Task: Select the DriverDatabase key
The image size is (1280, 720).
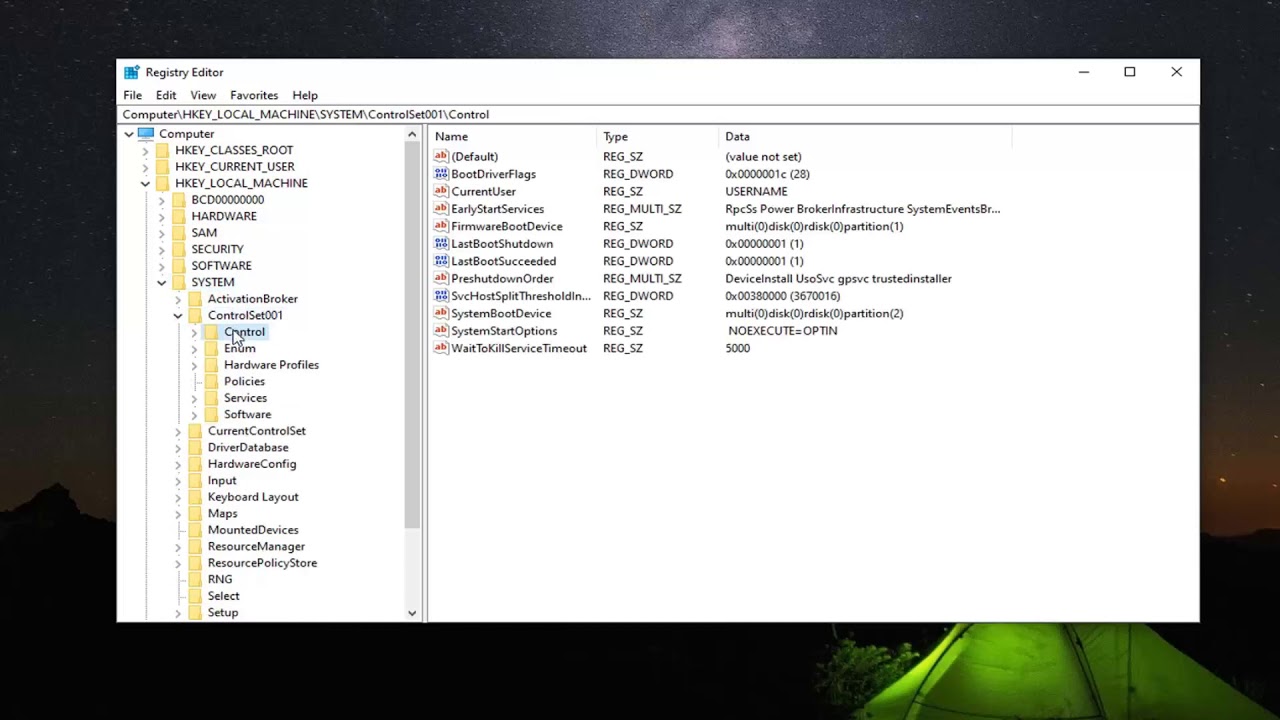Action: coord(248,447)
